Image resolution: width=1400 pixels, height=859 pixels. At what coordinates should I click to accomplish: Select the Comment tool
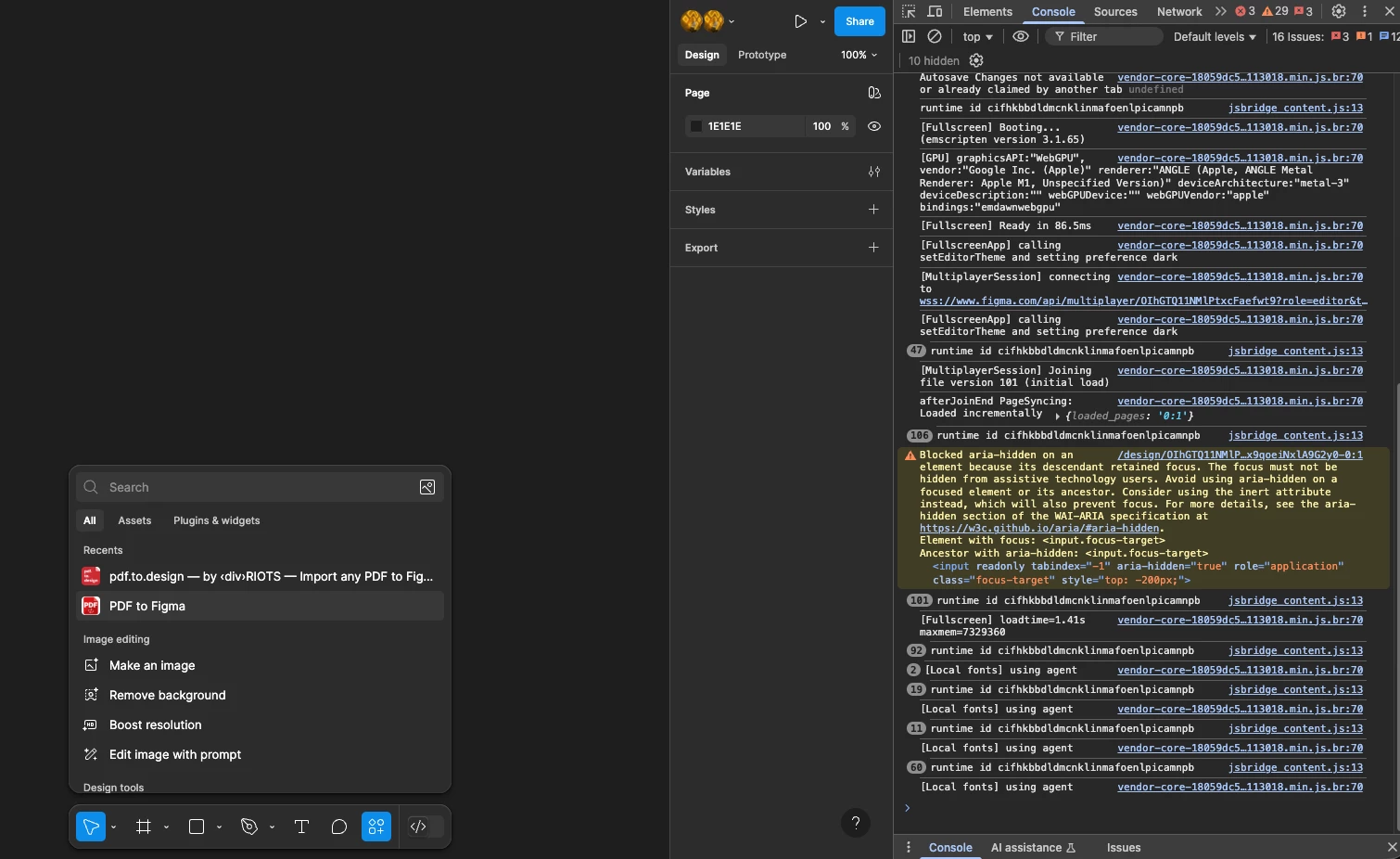coord(338,827)
